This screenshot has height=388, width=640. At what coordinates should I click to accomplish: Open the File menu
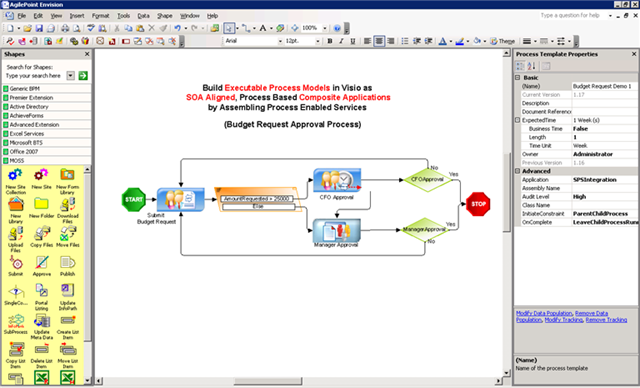22,16
